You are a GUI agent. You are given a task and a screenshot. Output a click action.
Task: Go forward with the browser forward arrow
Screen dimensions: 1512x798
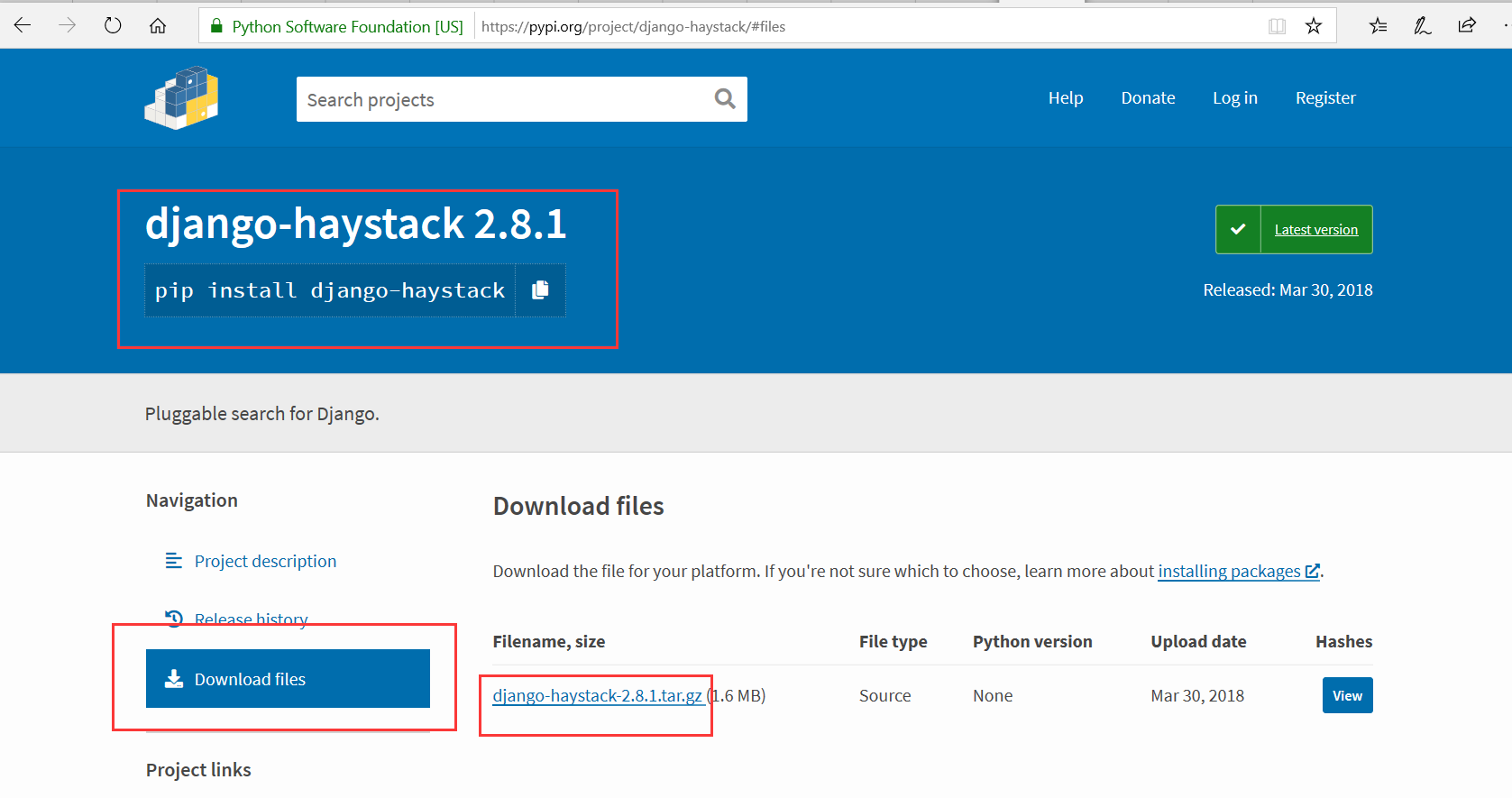(x=68, y=25)
